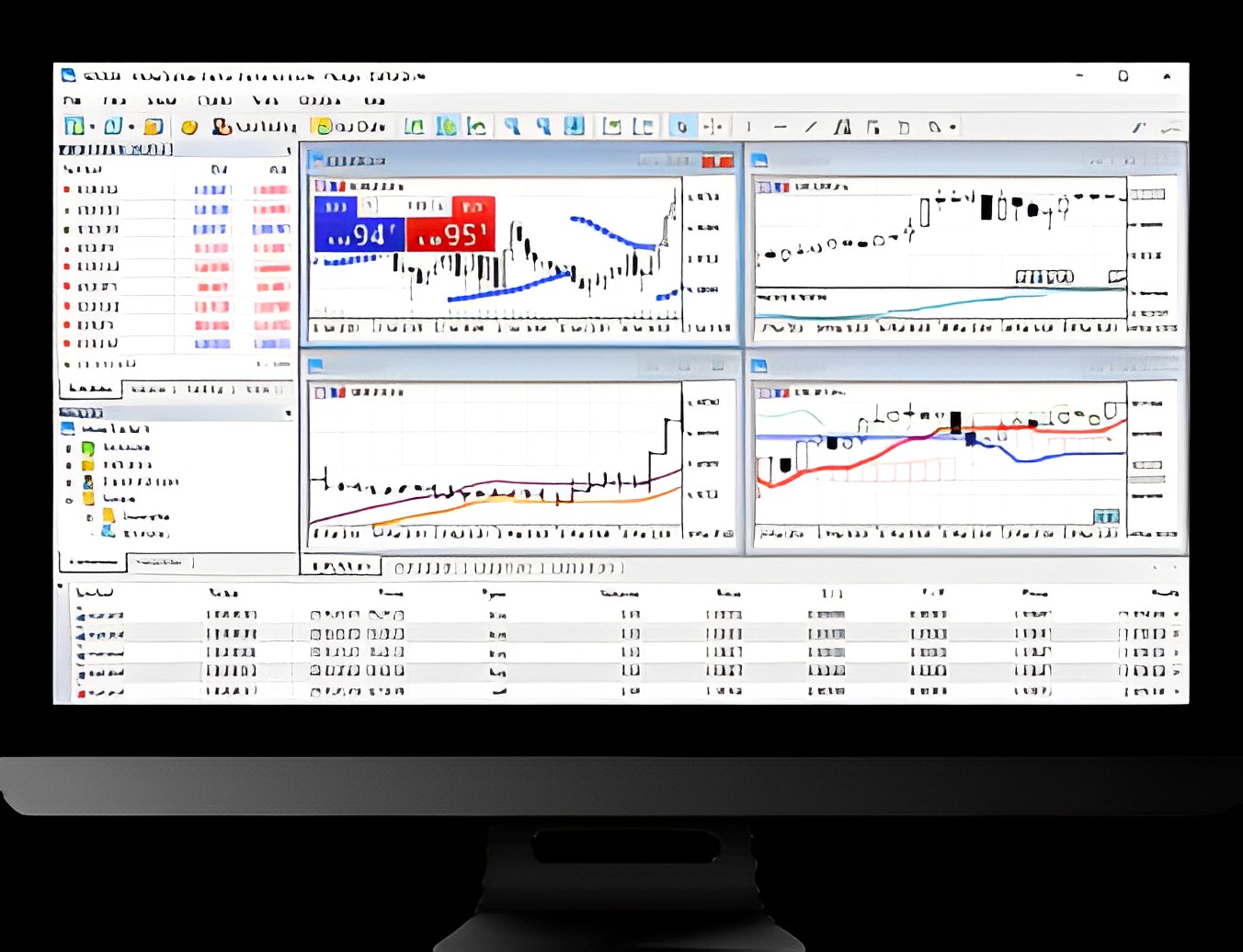Select the candlestick chart type icon
Viewport: 1243px width, 952px height.
click(x=446, y=127)
